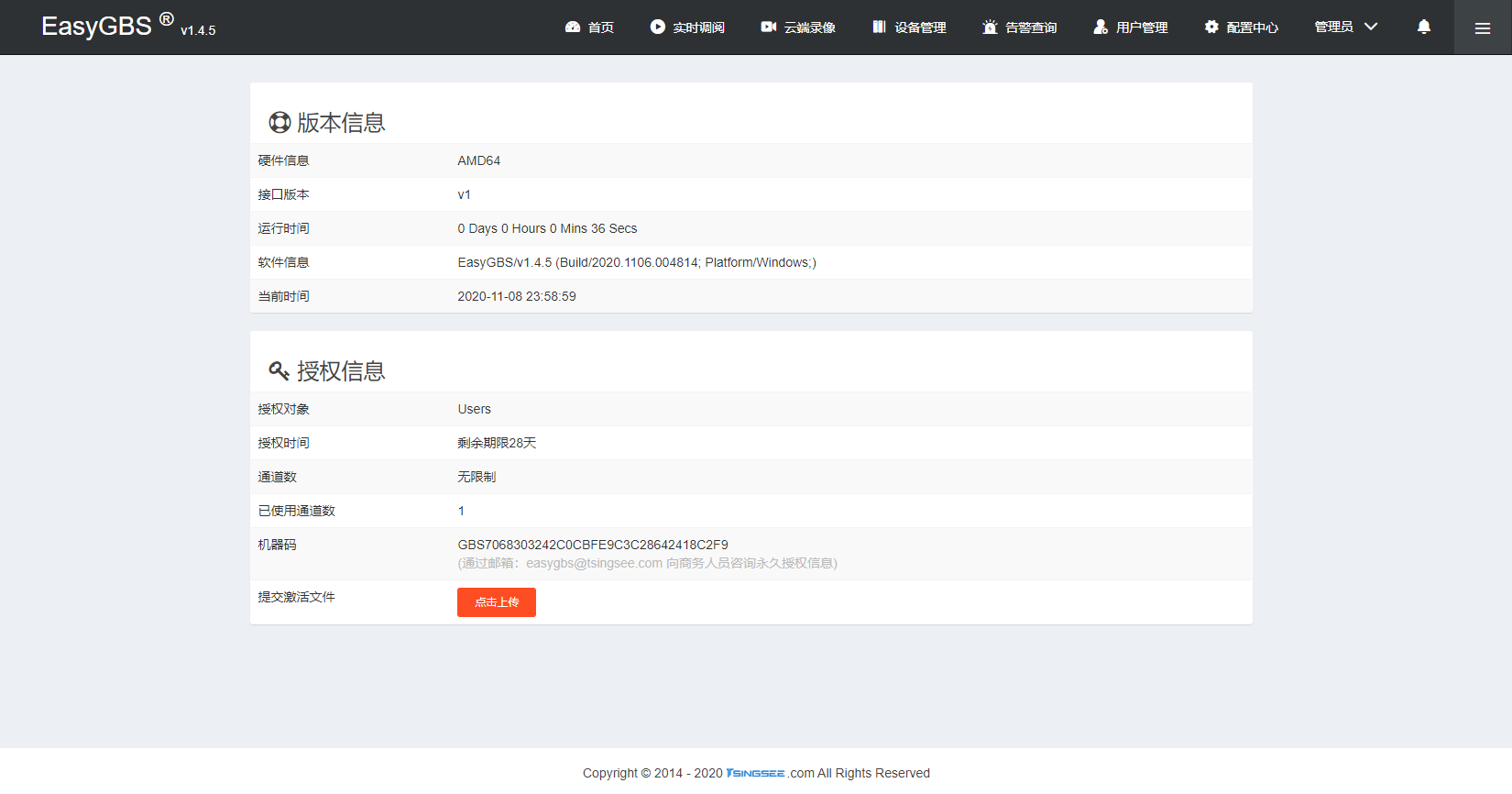Click the easygbs@tsingsee.com email hint text
This screenshot has height=794, width=1512.
click(647, 563)
